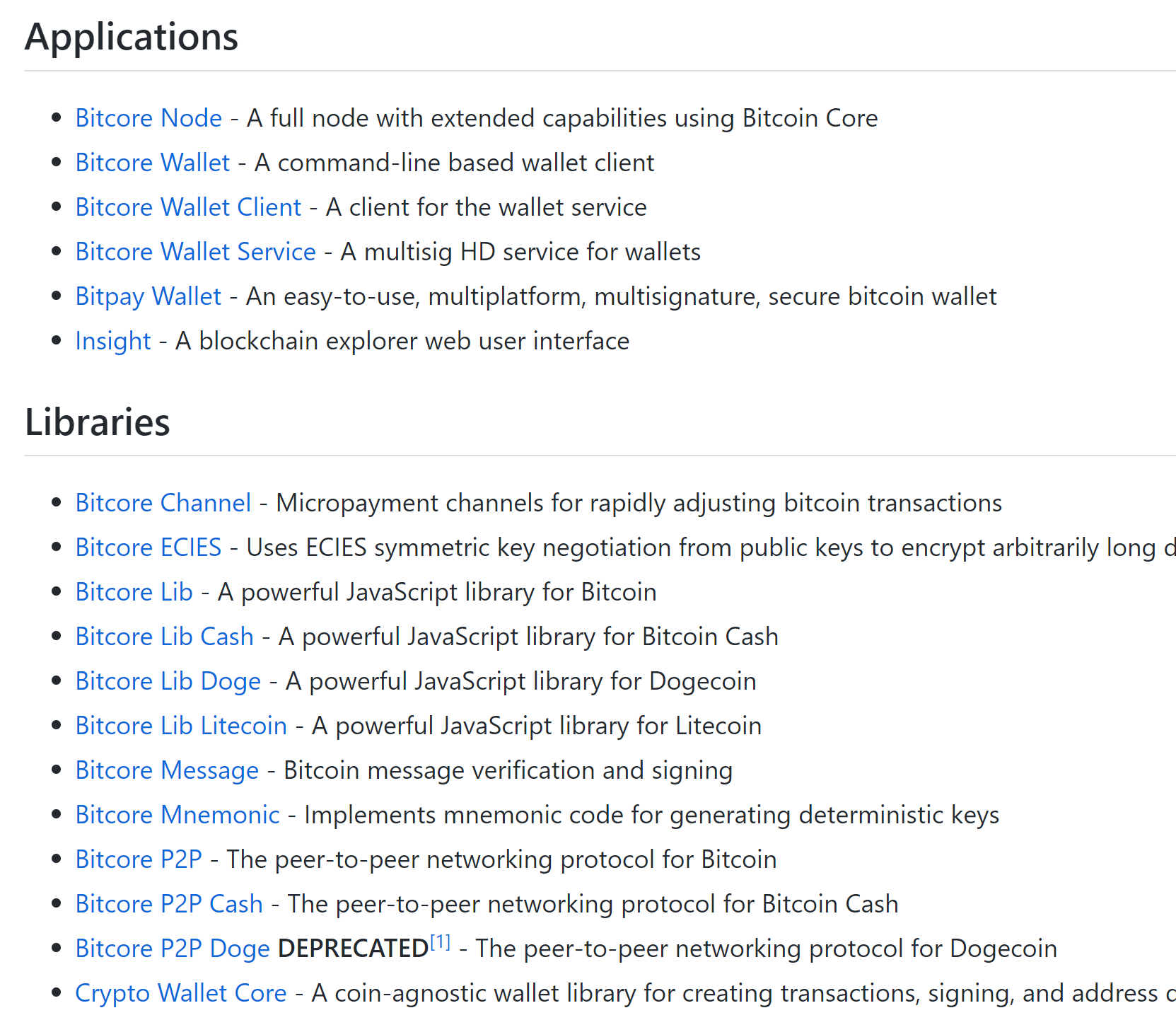This screenshot has width=1176, height=1020.
Task: Open the Crypto Wallet Core link
Action: pos(181,993)
